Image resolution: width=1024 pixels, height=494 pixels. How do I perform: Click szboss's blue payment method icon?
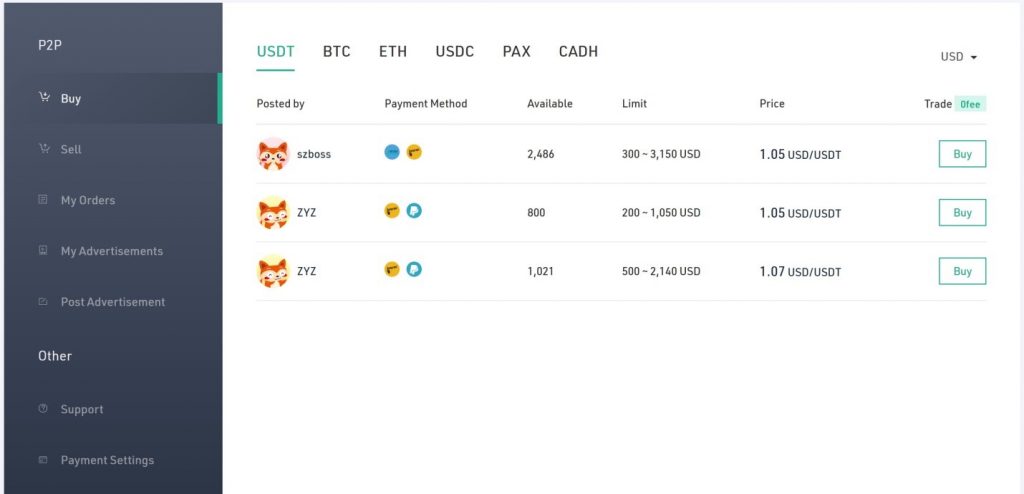[x=392, y=152]
